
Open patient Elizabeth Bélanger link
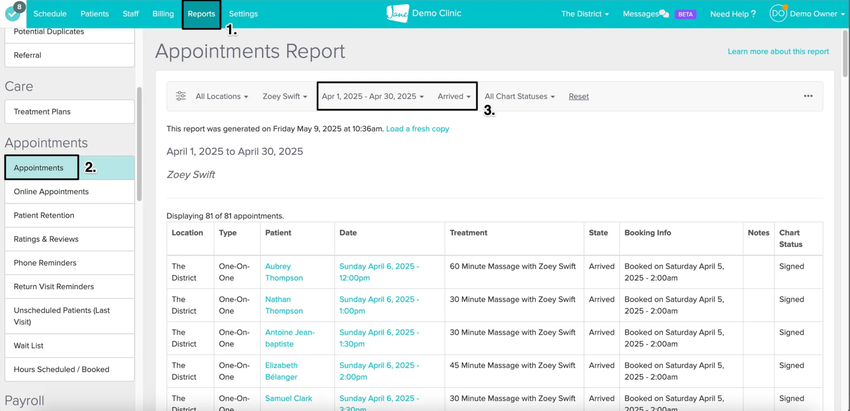(x=281, y=371)
